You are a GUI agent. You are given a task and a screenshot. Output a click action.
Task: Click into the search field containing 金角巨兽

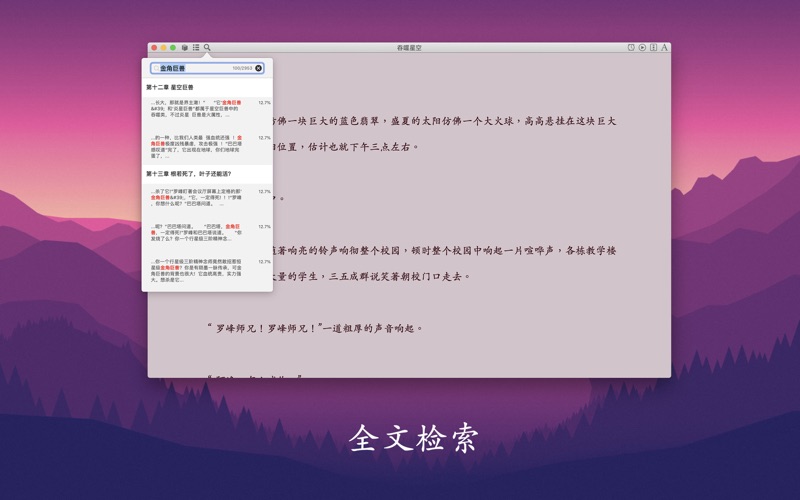coord(207,68)
